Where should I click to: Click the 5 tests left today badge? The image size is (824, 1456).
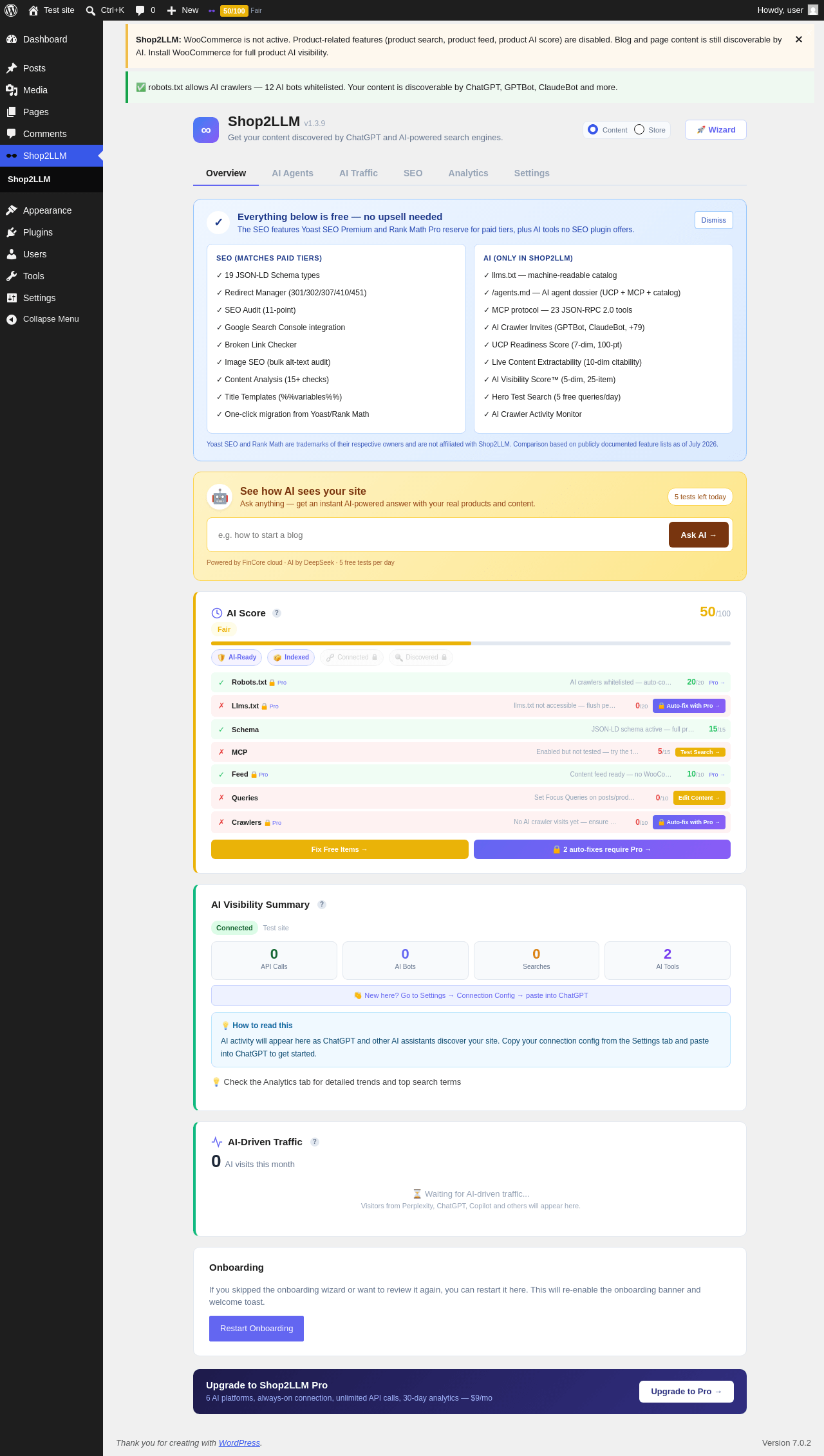700,497
